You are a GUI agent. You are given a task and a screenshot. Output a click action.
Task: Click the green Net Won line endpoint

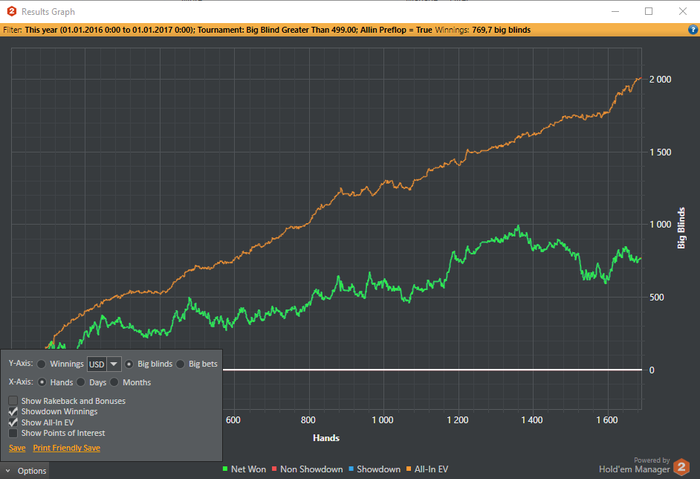(x=641, y=258)
